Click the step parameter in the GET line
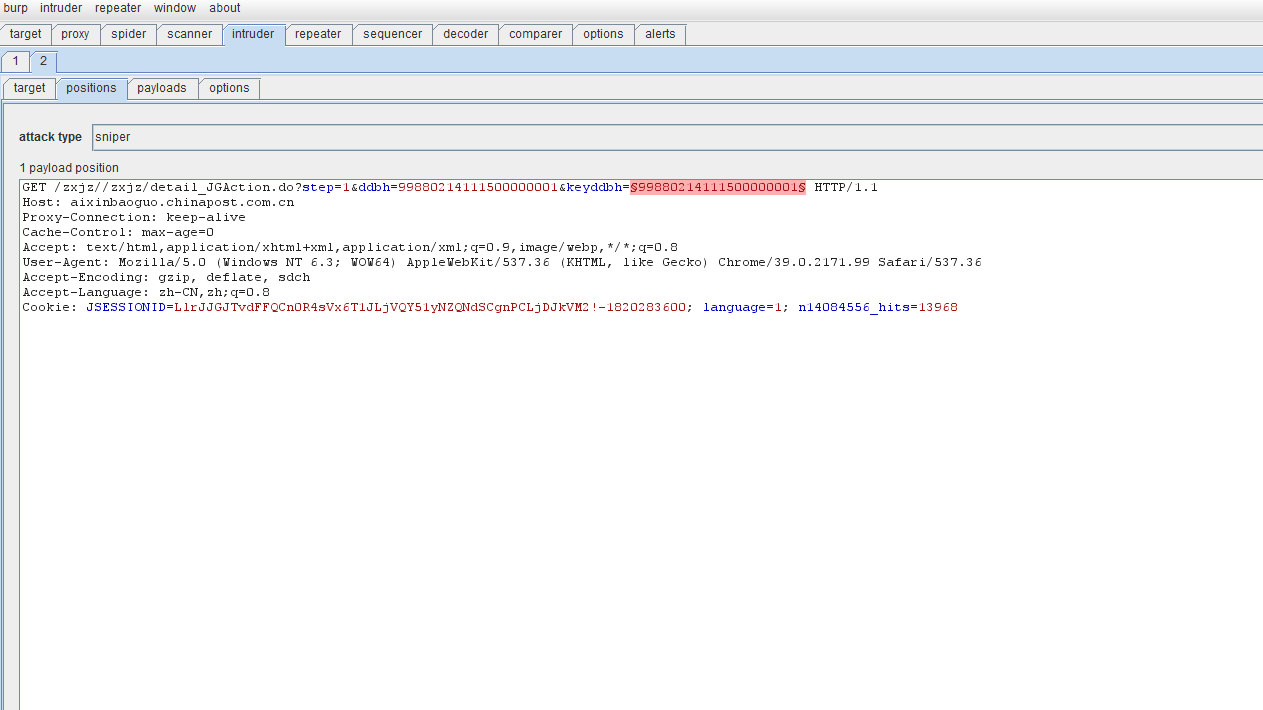1263x710 pixels. coord(326,187)
